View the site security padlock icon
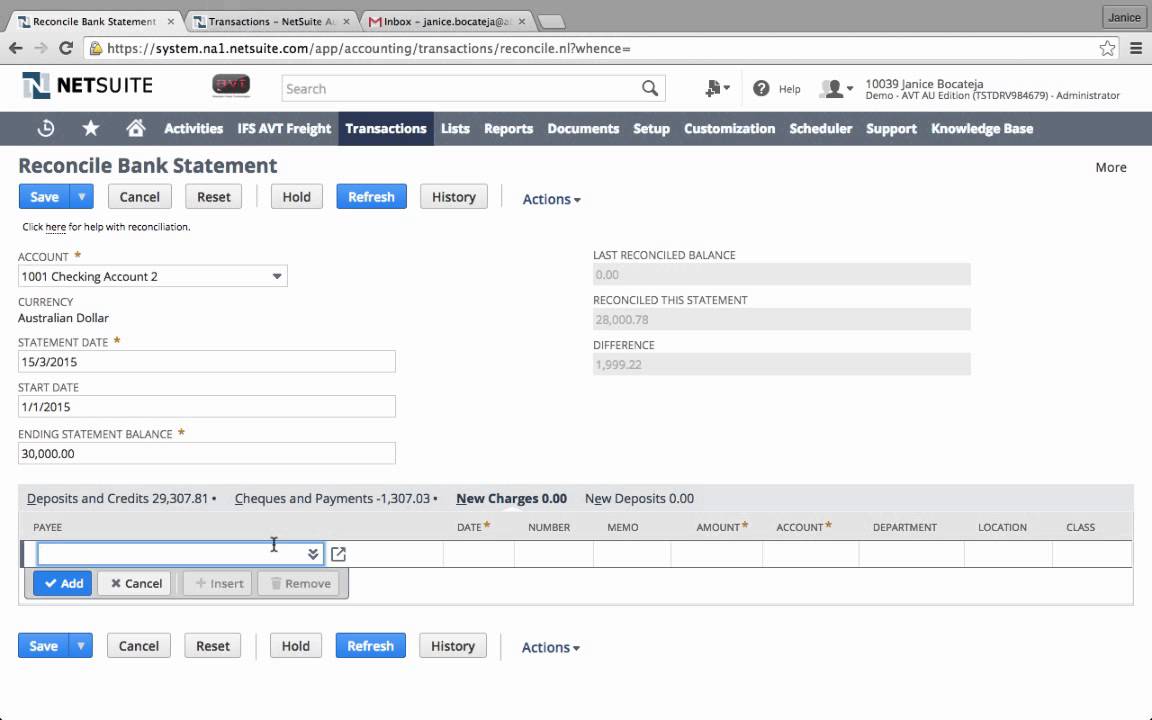This screenshot has height=720, width=1152. (x=96, y=48)
